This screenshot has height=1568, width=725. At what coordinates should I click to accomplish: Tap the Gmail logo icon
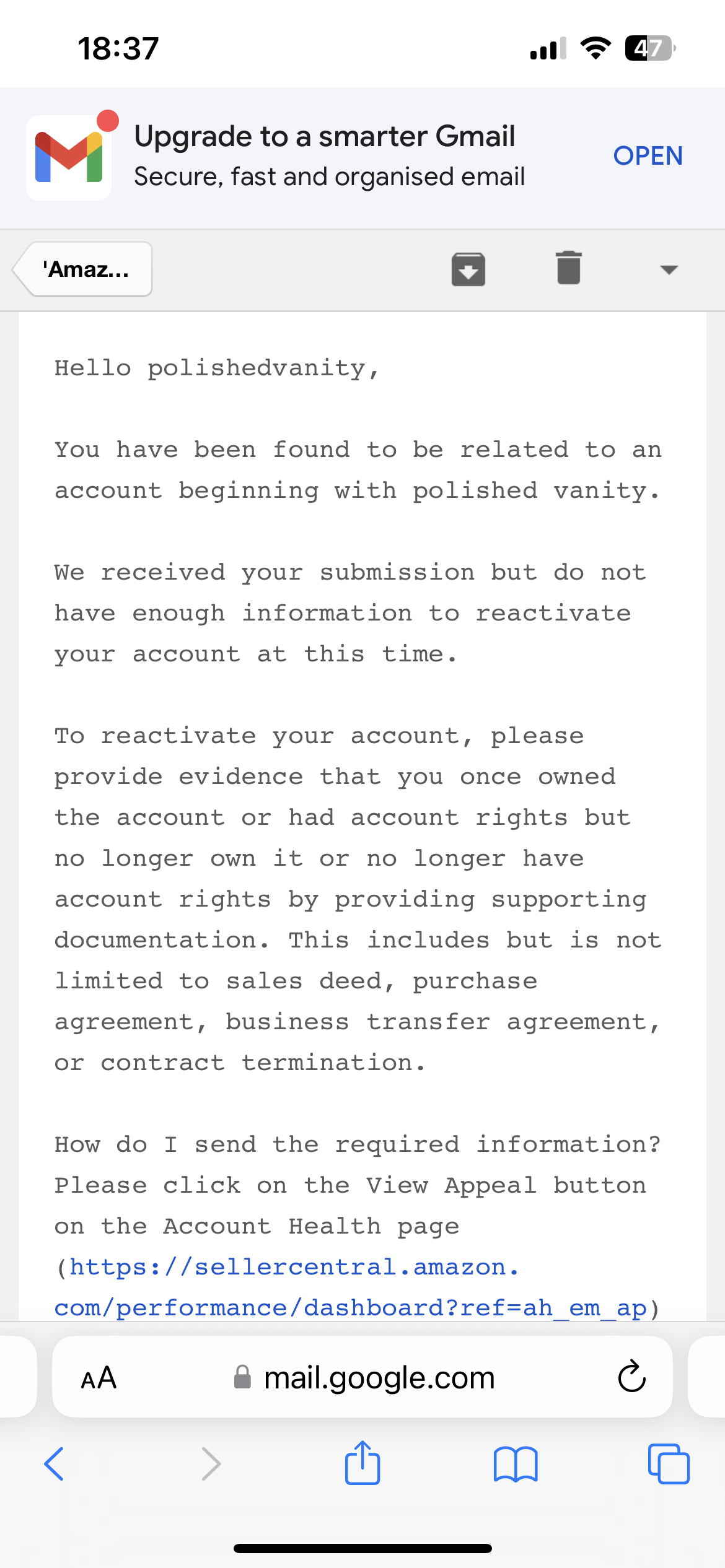coord(69,157)
